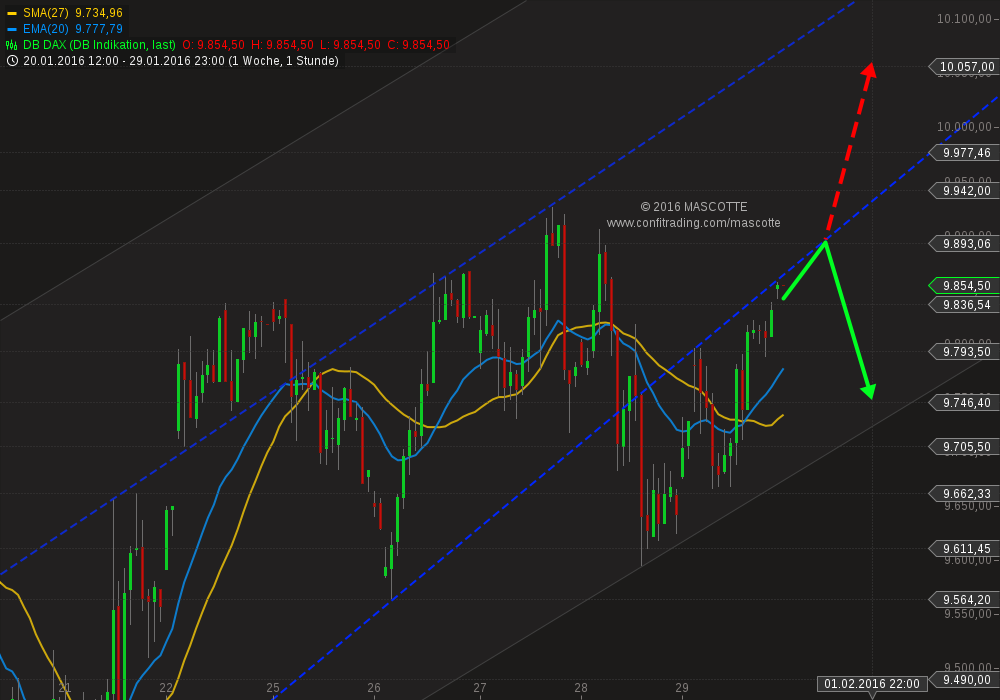
Task: Click the price marker 9.836,54
Action: pyautogui.click(x=965, y=305)
